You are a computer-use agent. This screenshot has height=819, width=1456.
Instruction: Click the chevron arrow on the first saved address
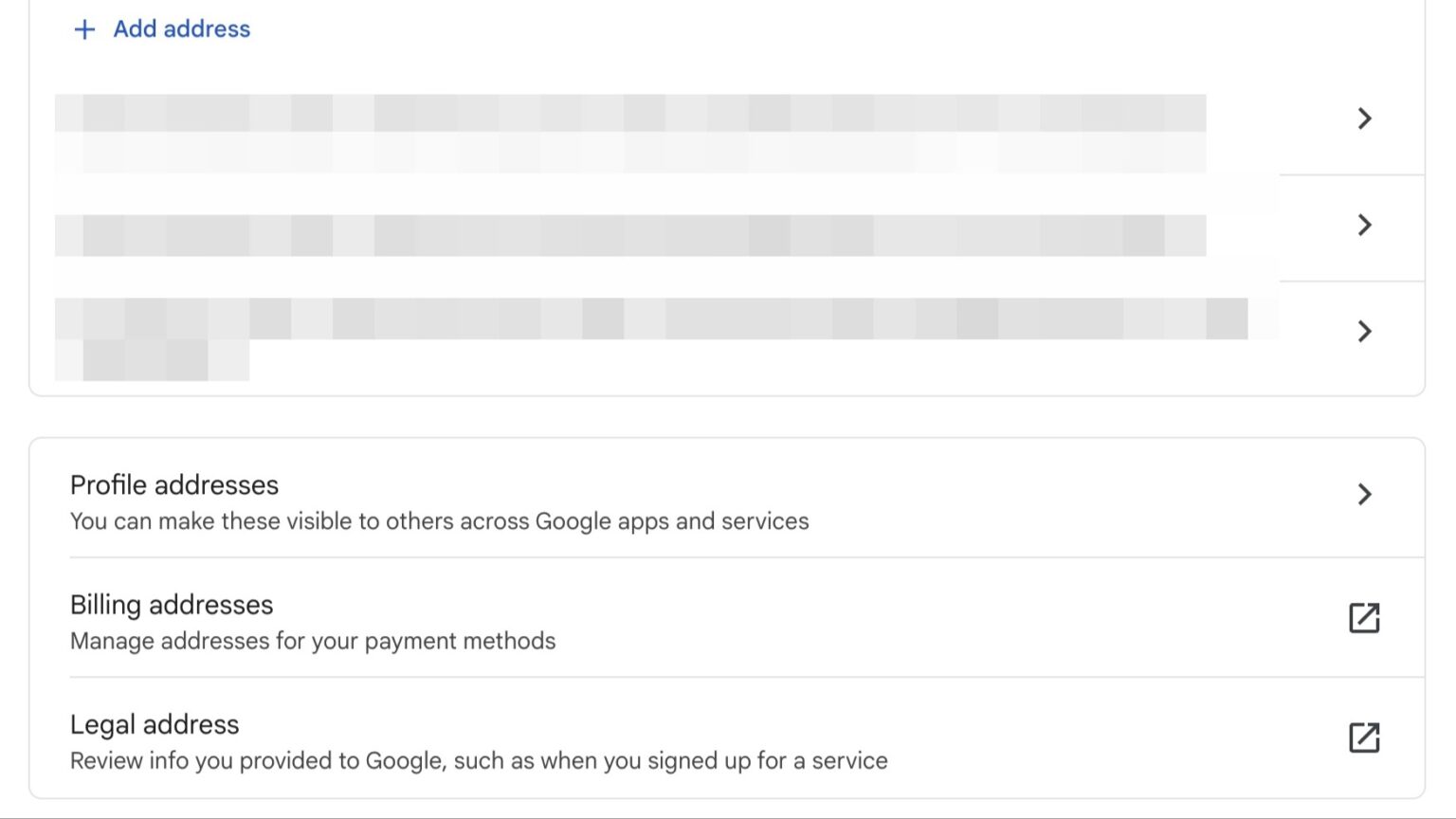pos(1364,118)
